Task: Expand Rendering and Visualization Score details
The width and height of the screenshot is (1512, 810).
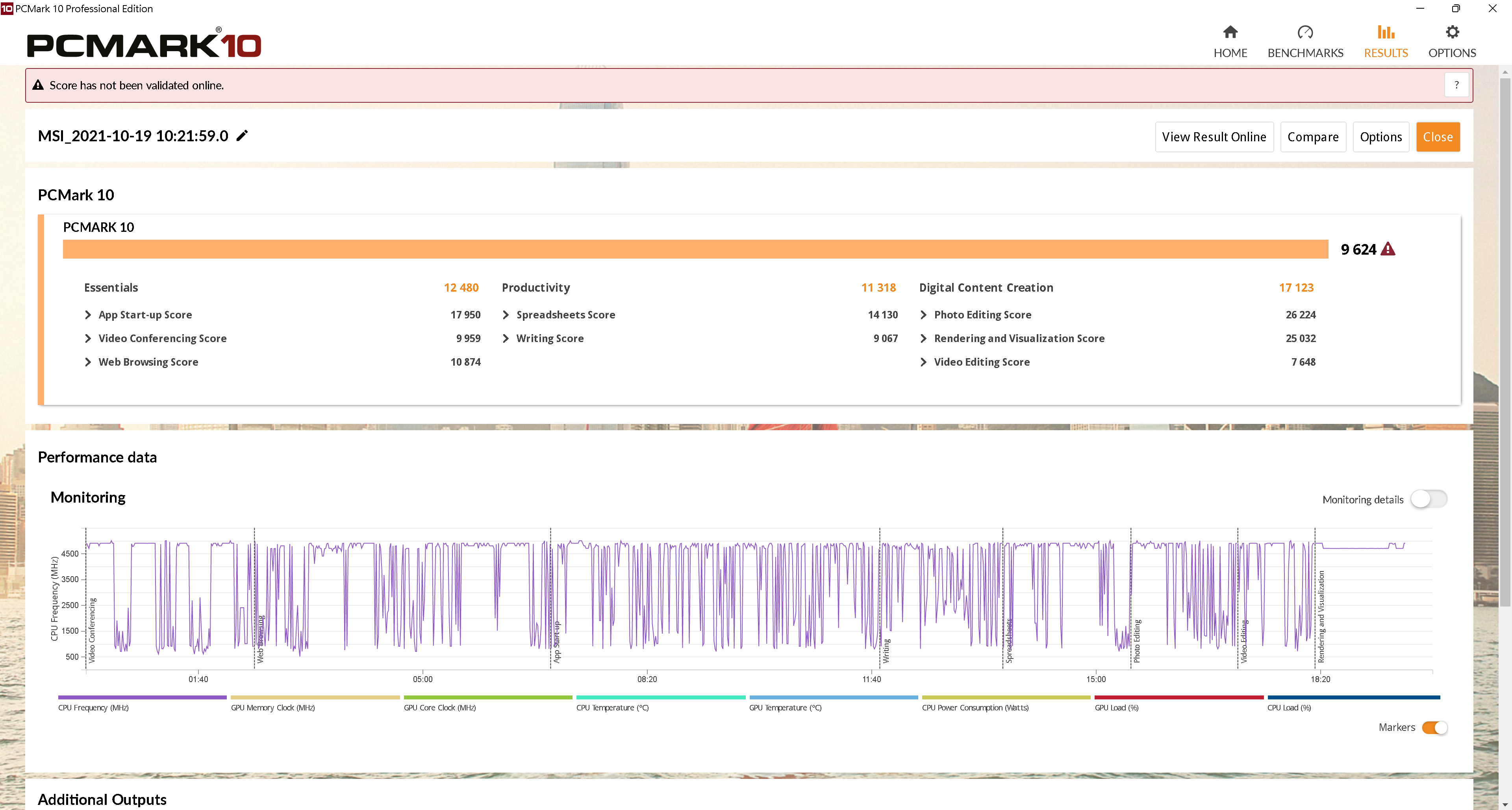Action: pyautogui.click(x=924, y=338)
